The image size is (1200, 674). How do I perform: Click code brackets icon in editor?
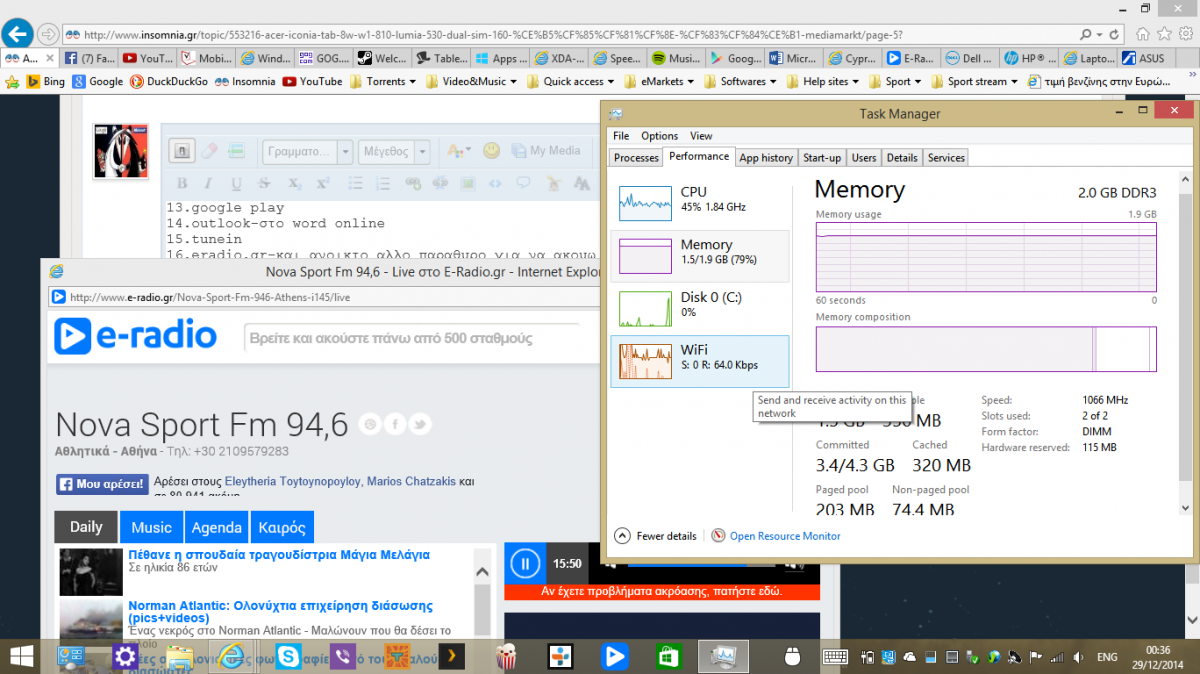click(x=495, y=184)
